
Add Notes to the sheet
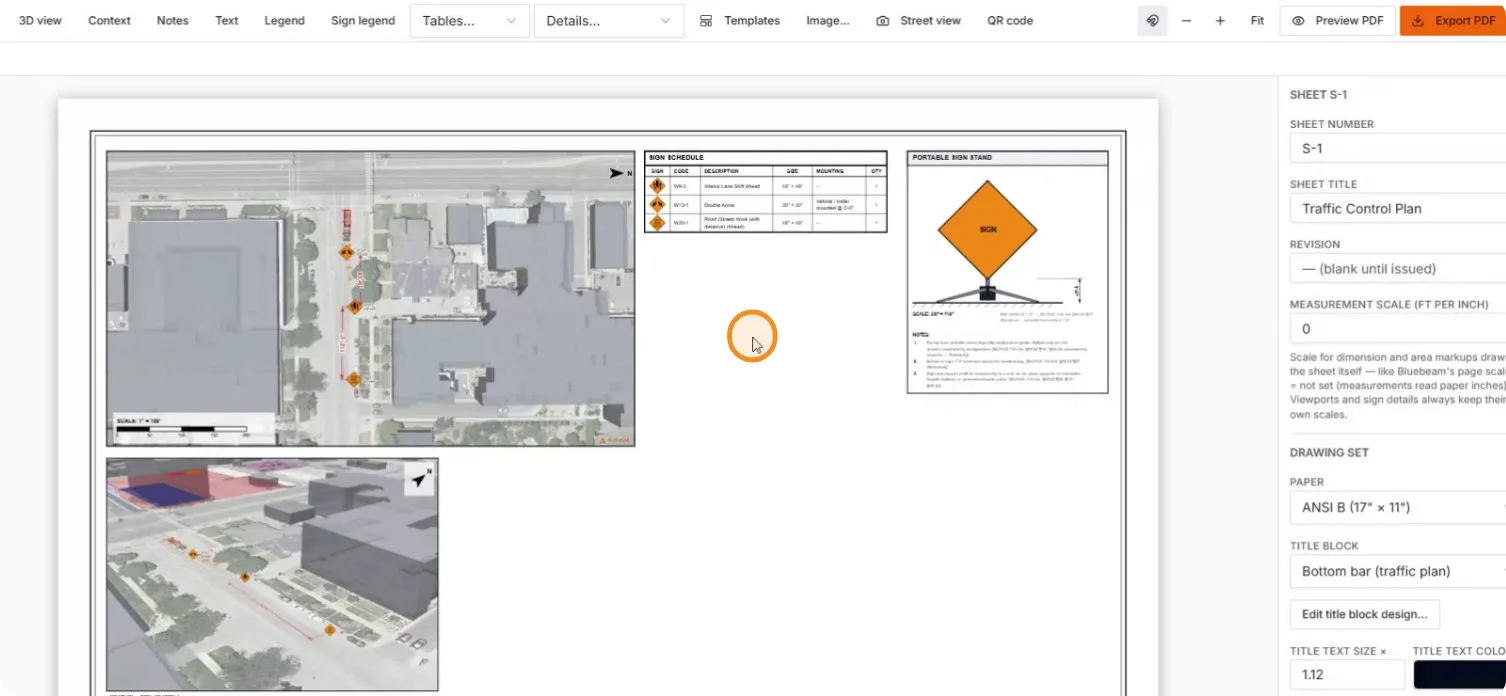tap(172, 21)
